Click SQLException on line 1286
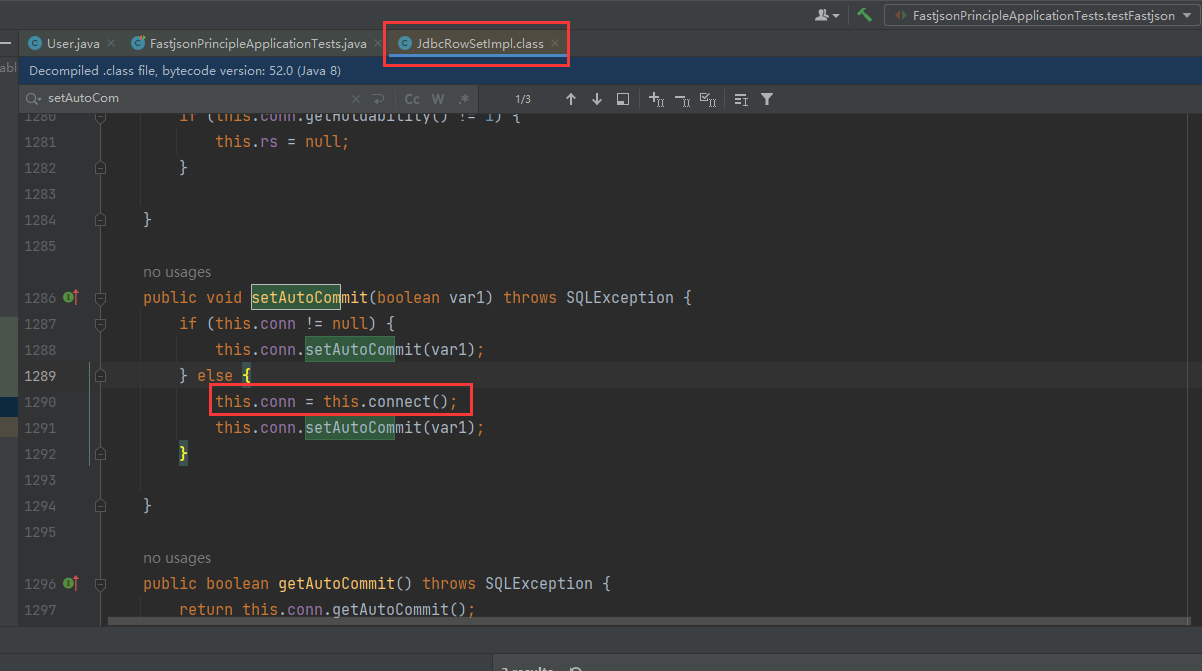The width and height of the screenshot is (1202, 671). 620,298
